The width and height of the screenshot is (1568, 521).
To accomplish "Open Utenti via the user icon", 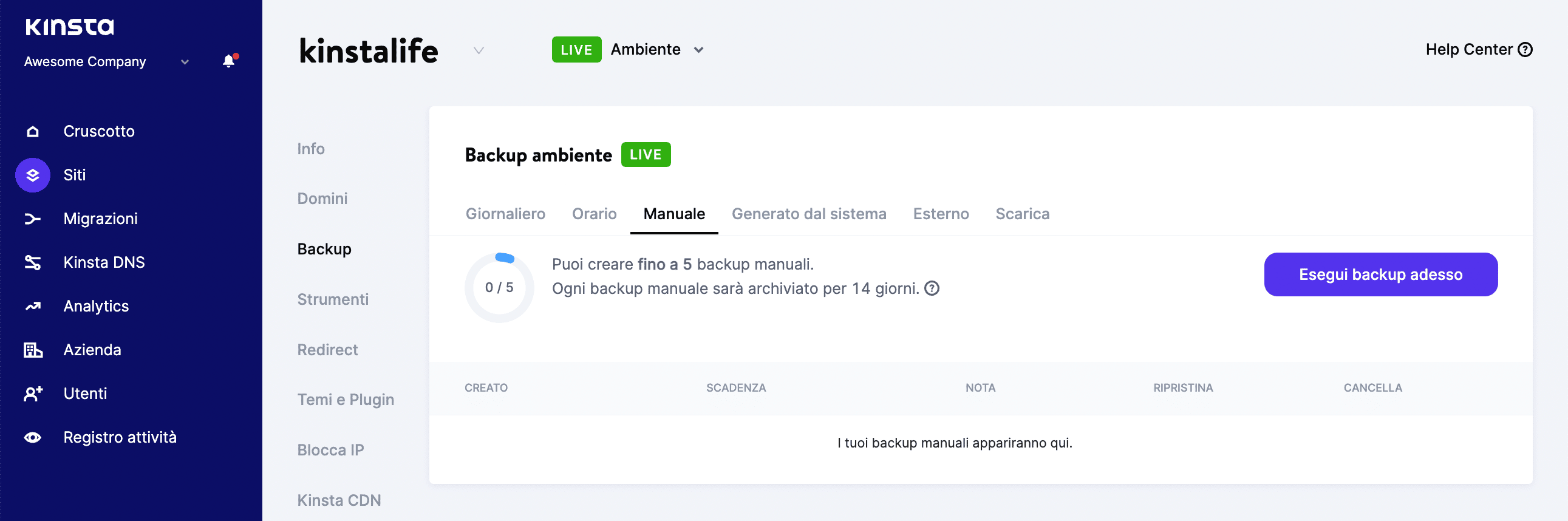I will click(32, 393).
